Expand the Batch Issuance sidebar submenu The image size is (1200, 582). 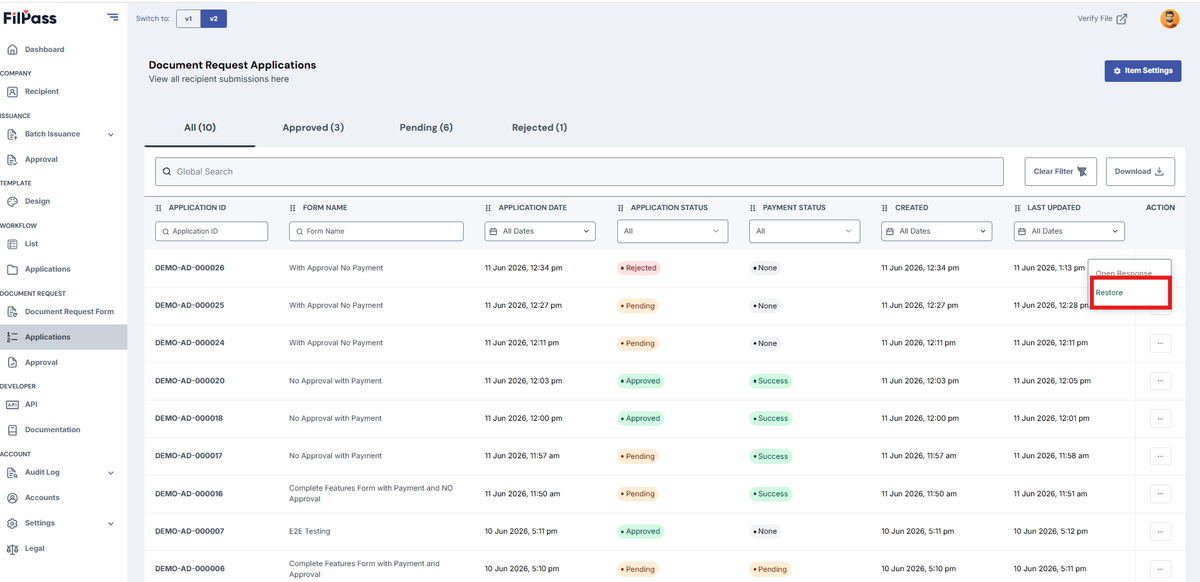pyautogui.click(x=110, y=134)
